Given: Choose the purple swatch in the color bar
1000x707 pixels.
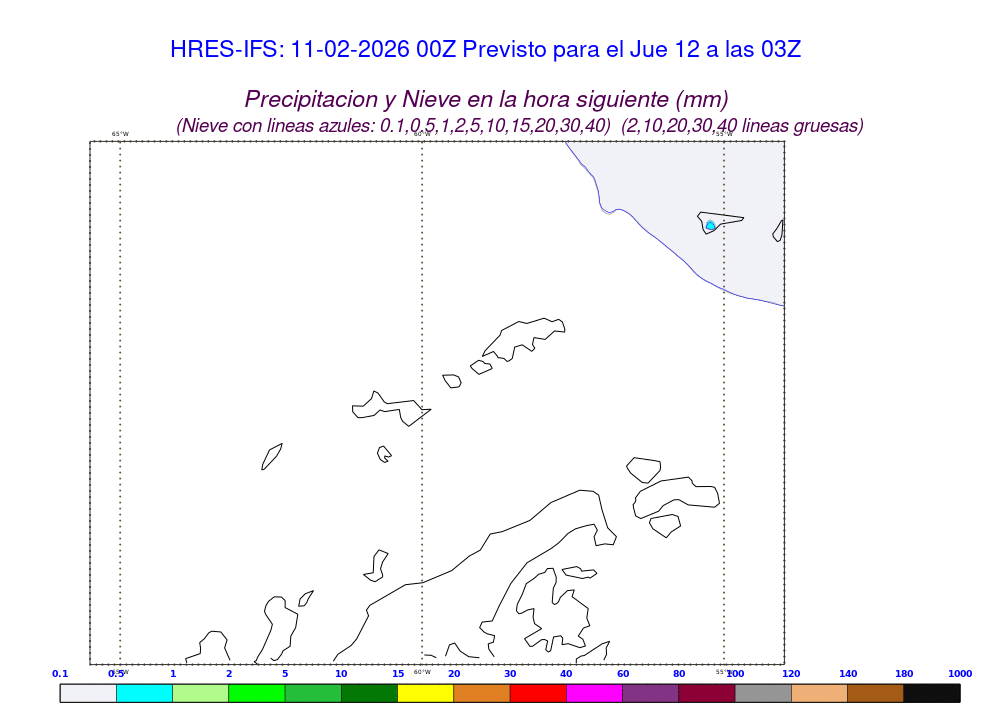Looking at the screenshot, I should [650, 692].
